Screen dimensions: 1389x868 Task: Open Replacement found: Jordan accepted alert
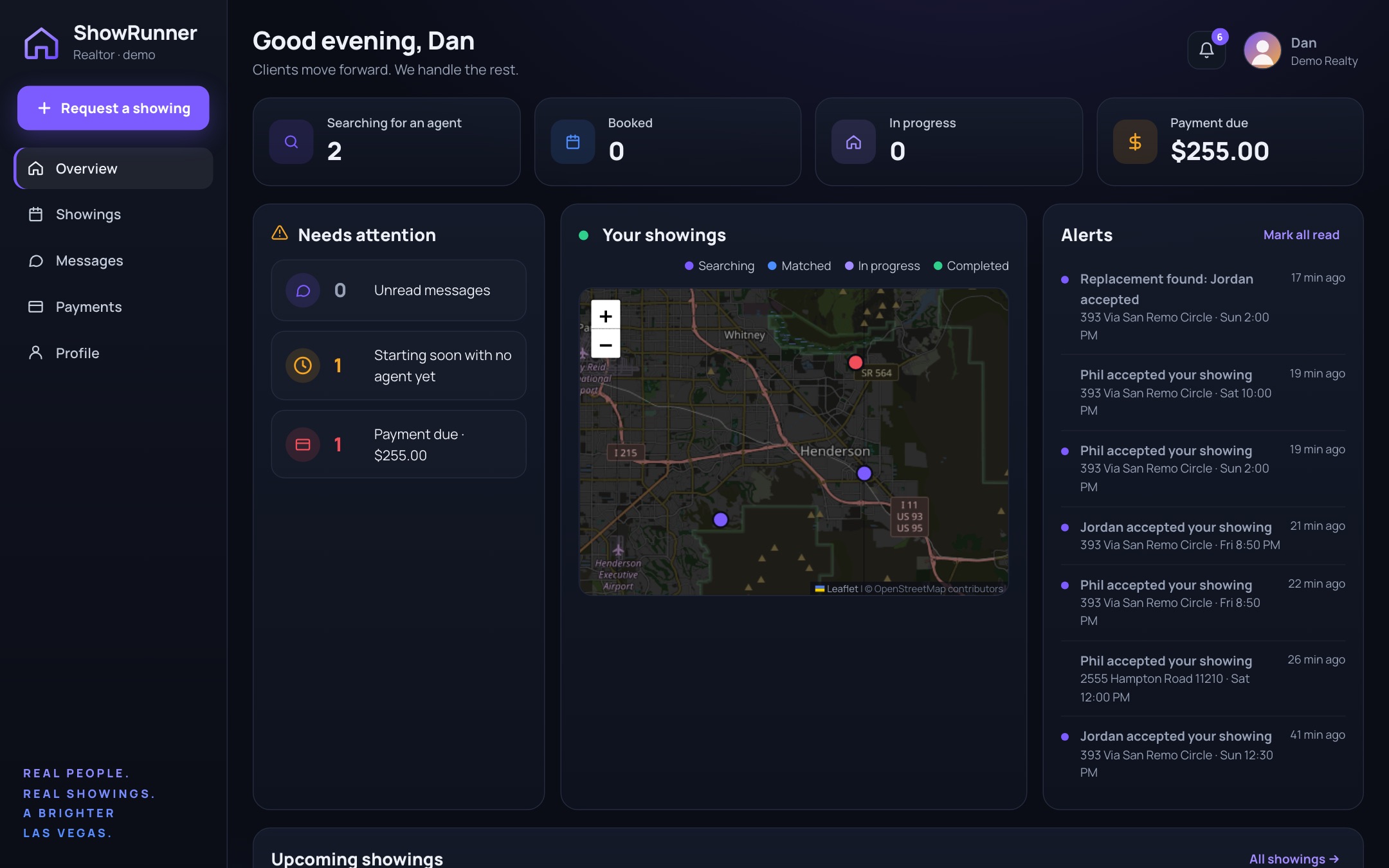point(1203,307)
